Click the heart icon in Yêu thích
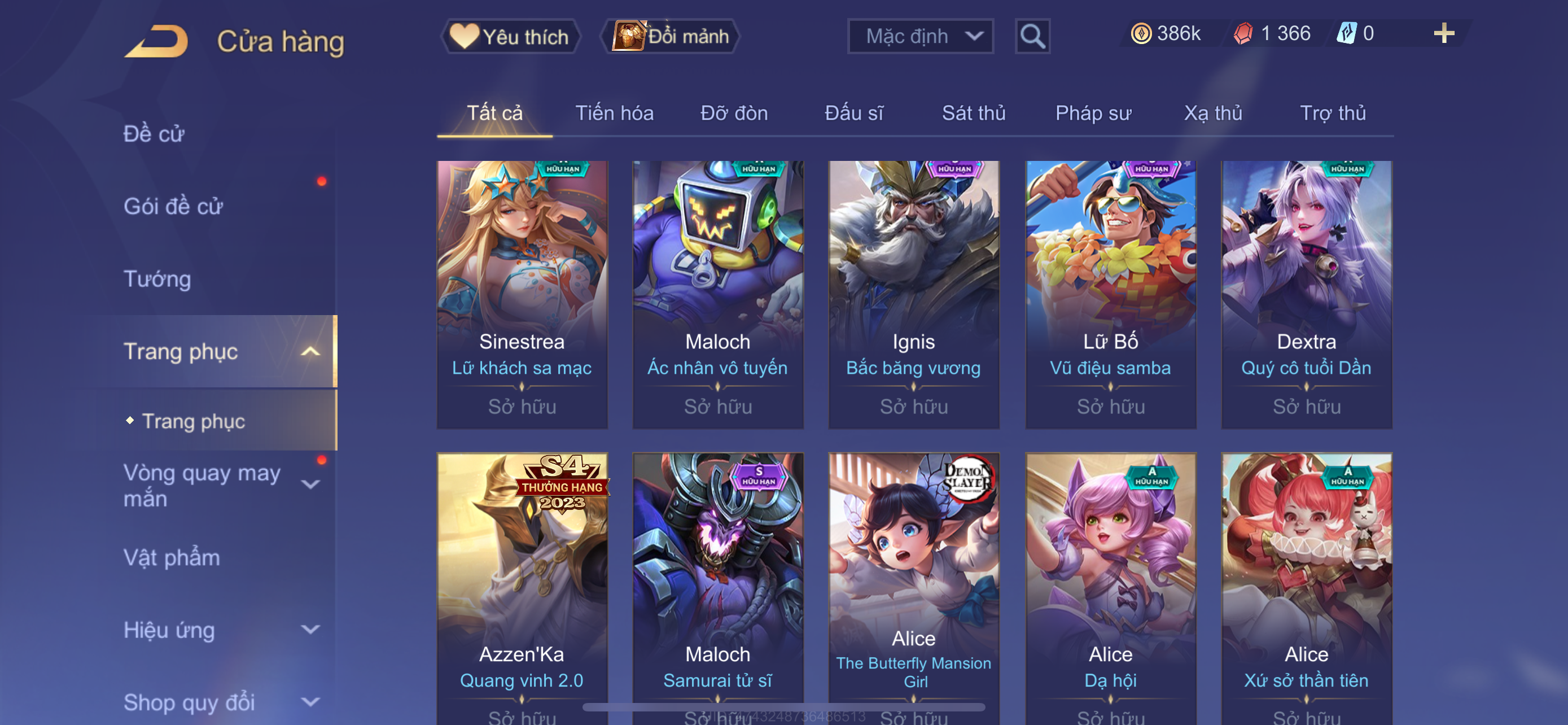 coord(464,36)
